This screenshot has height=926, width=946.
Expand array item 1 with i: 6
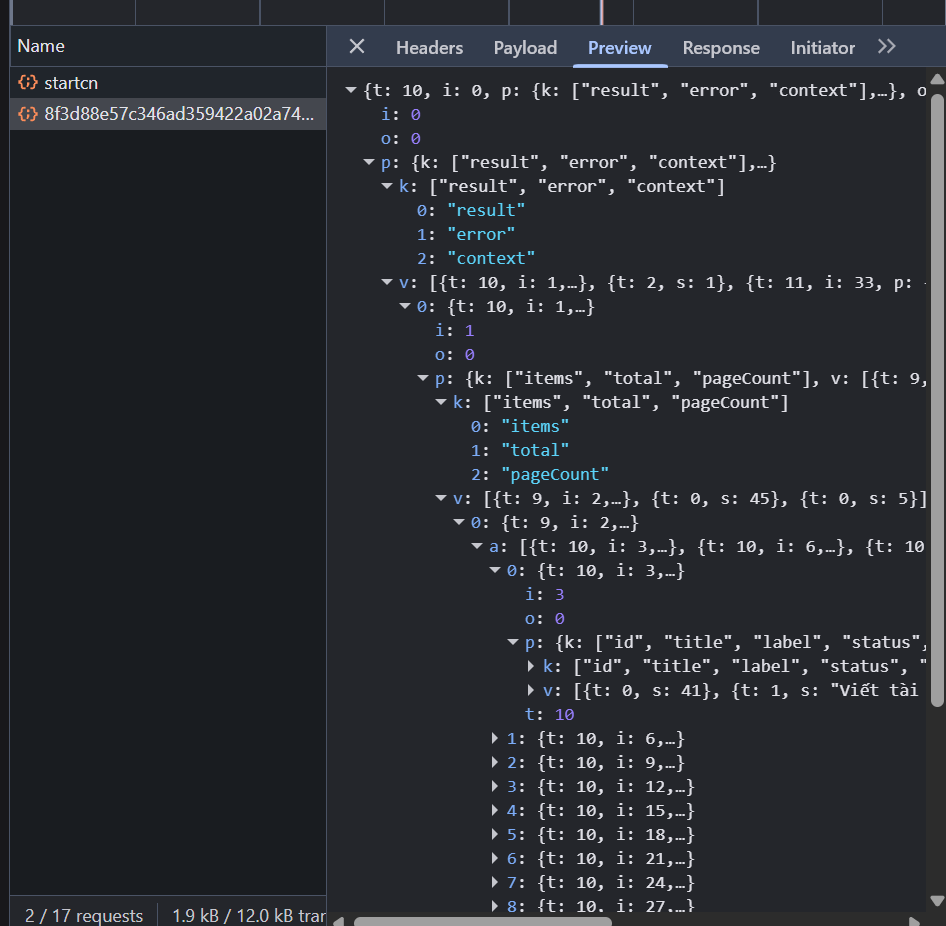(x=495, y=739)
